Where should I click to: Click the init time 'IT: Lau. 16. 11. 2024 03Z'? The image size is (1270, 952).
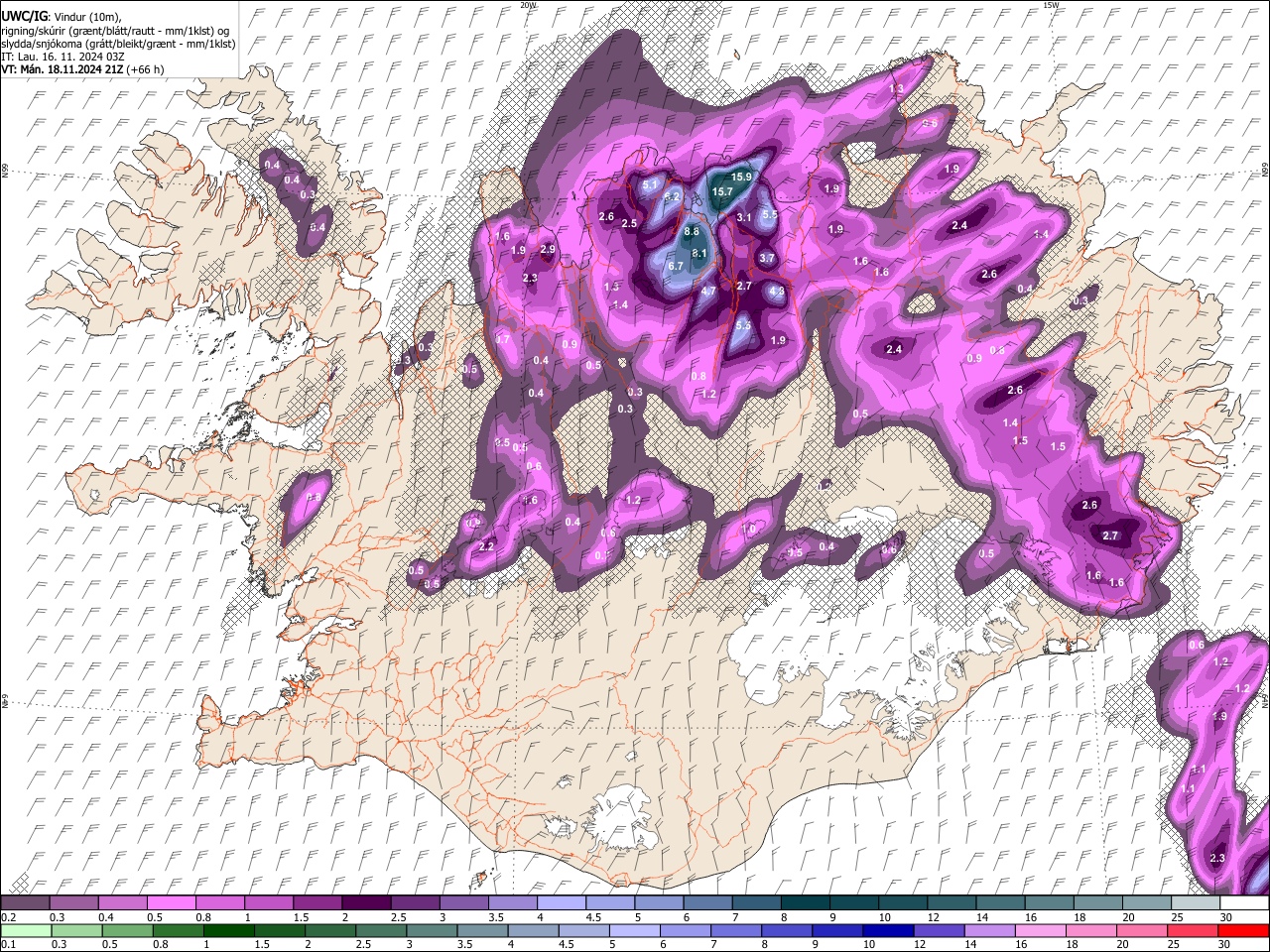pyautogui.click(x=63, y=57)
